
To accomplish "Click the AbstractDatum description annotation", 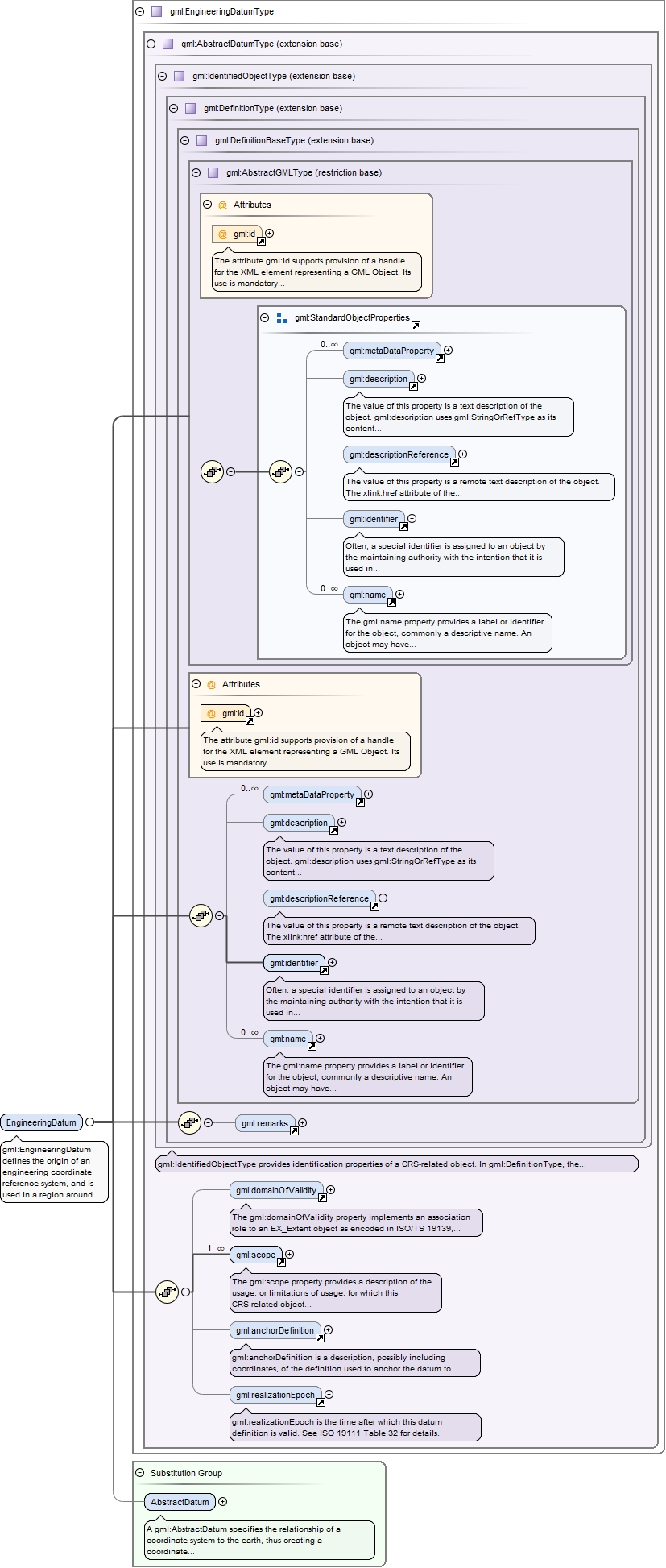I will pyautogui.click(x=244, y=1540).
